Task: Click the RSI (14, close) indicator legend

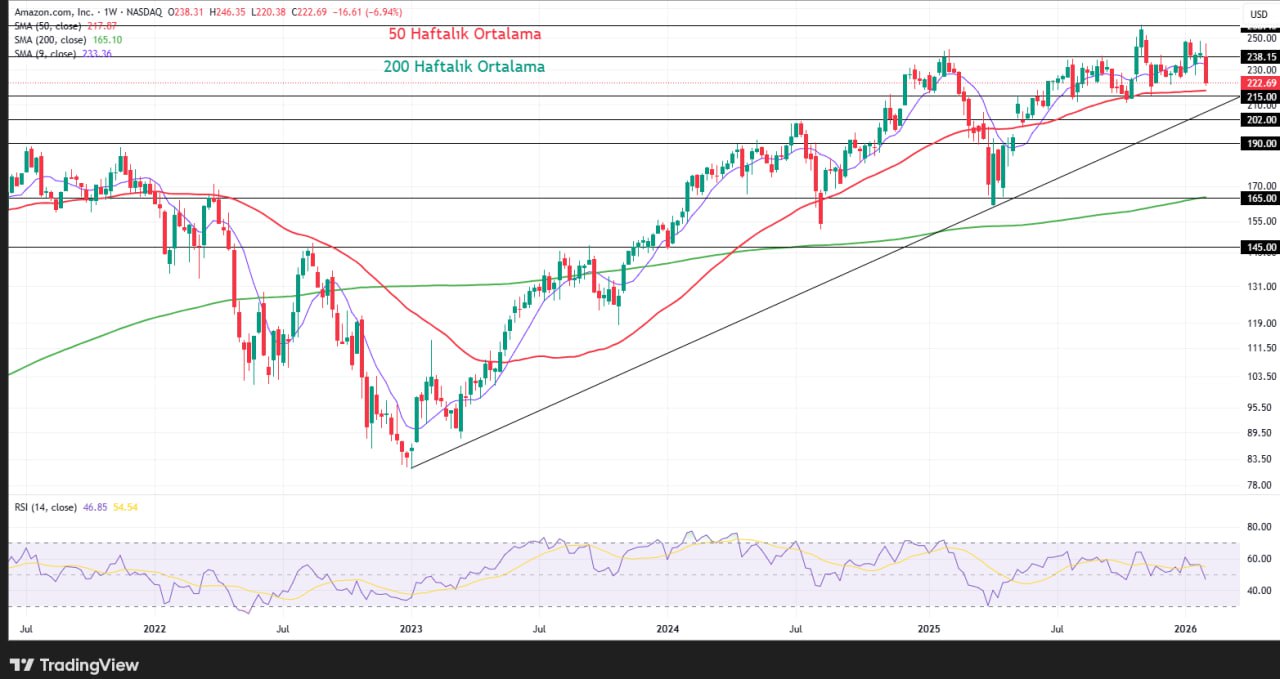Action: tap(45, 507)
